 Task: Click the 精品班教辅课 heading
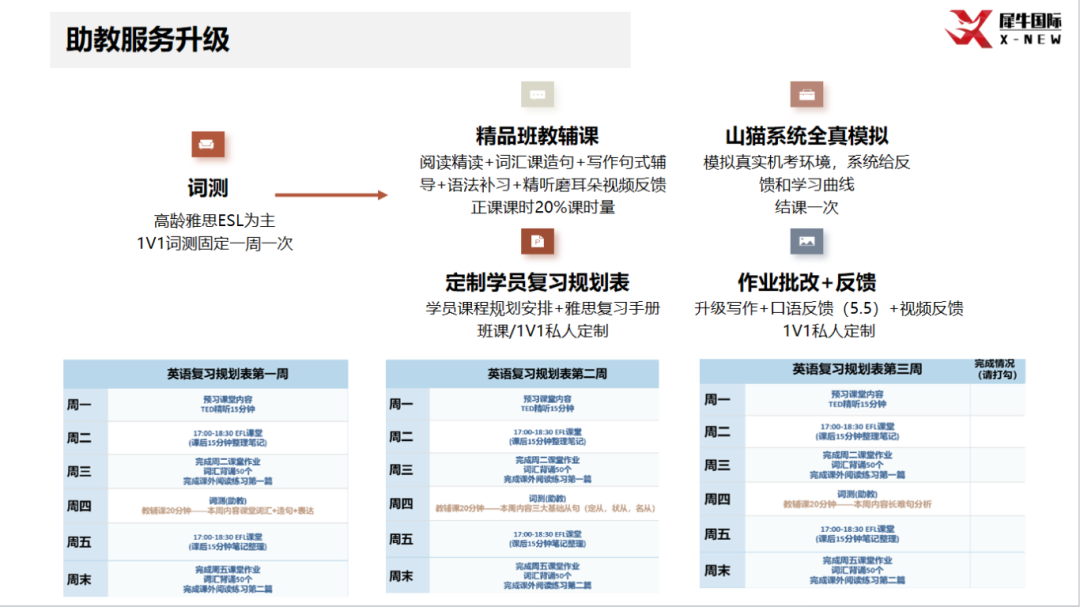pos(537,136)
